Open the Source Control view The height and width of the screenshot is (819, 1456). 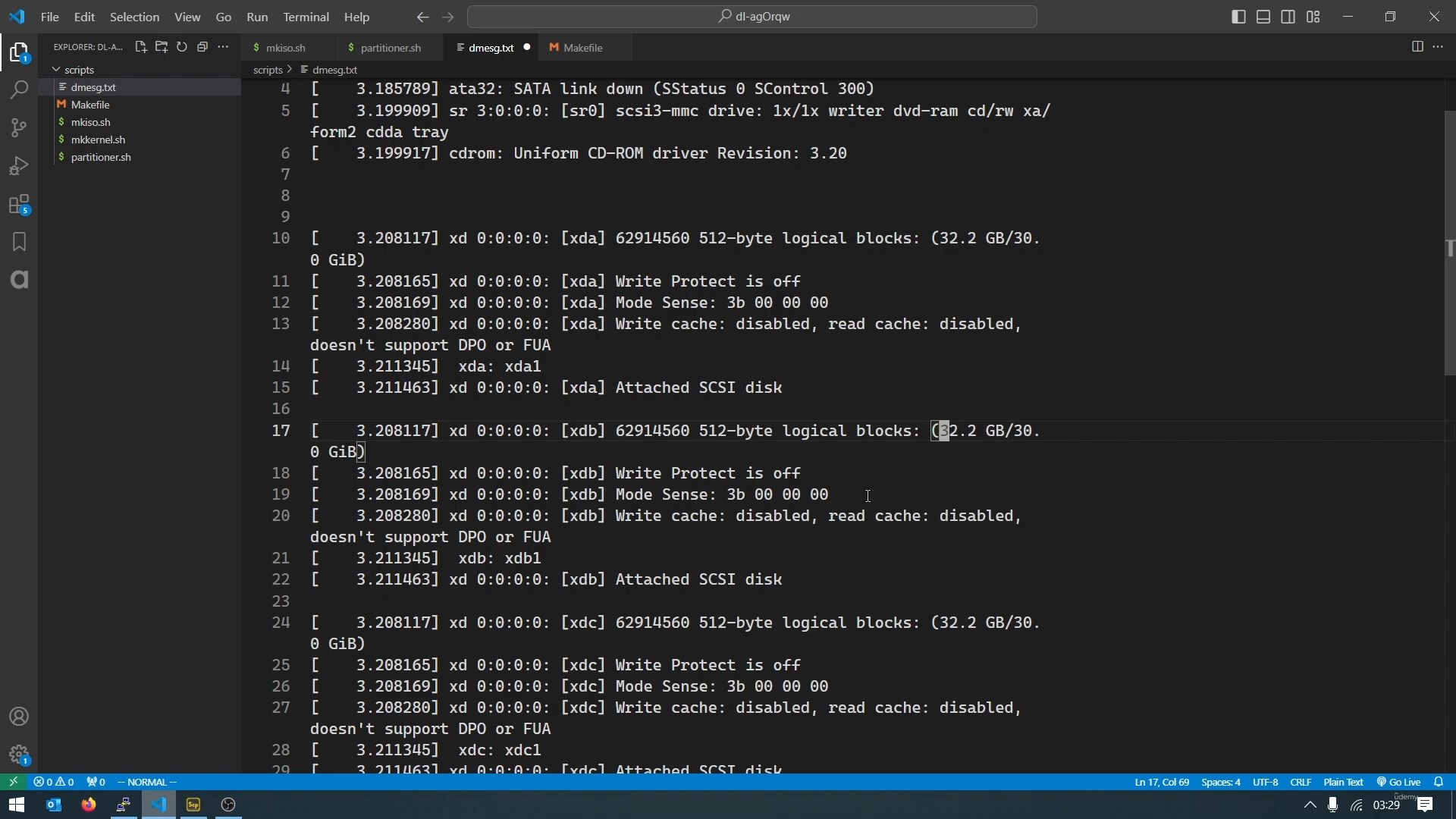(19, 128)
